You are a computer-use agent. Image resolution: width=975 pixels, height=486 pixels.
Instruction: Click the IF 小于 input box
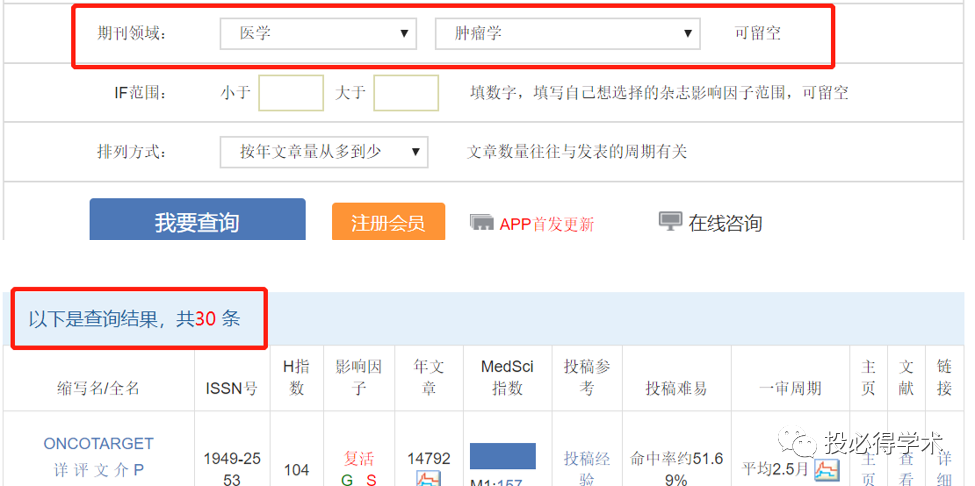291,93
